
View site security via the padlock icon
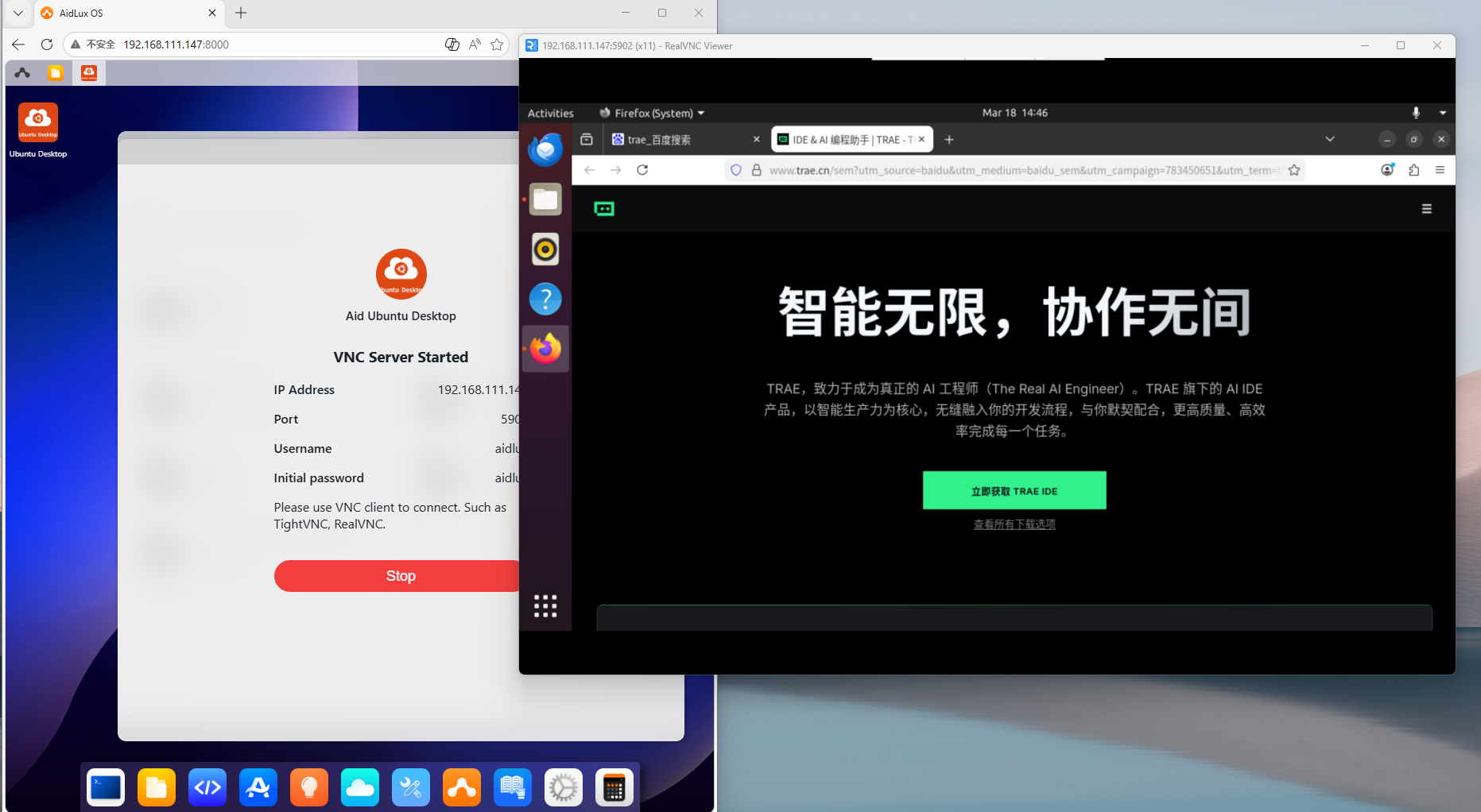[x=757, y=170]
